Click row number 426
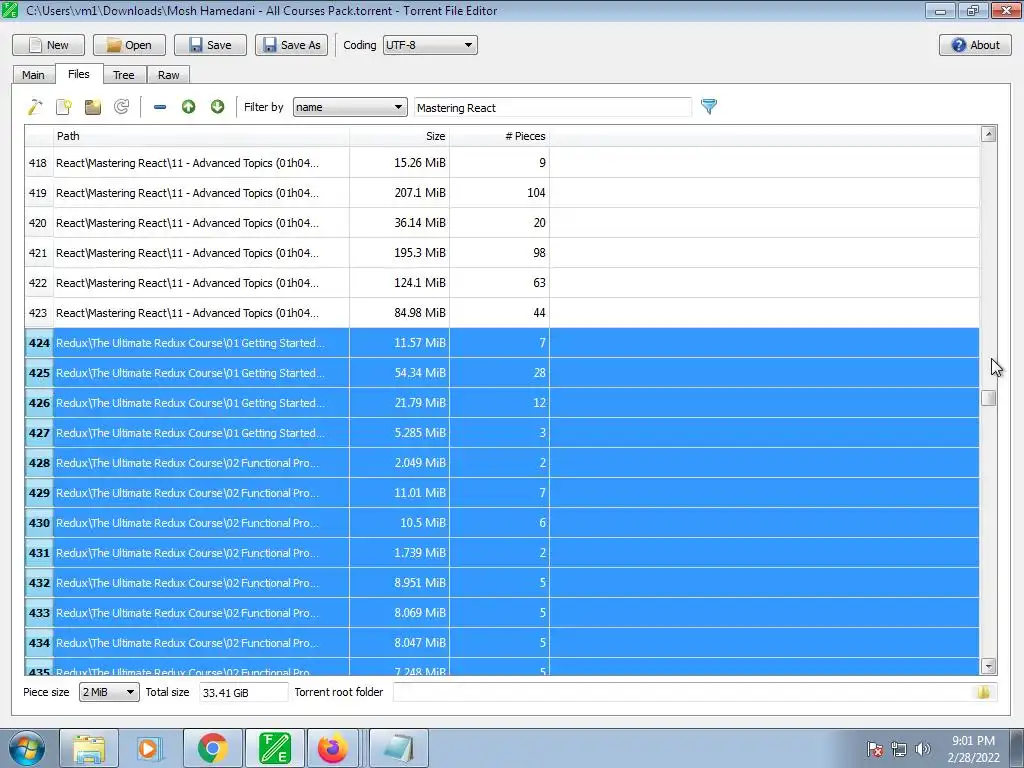This screenshot has width=1024, height=768. [39, 403]
